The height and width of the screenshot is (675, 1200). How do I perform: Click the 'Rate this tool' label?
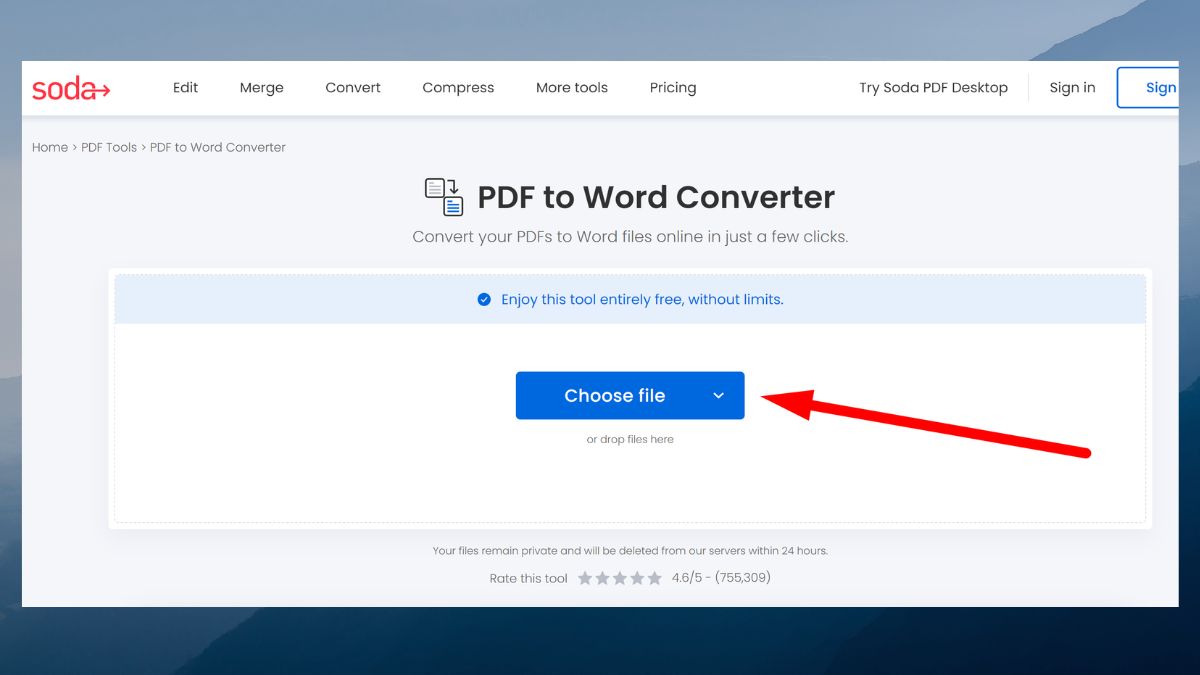[528, 578]
